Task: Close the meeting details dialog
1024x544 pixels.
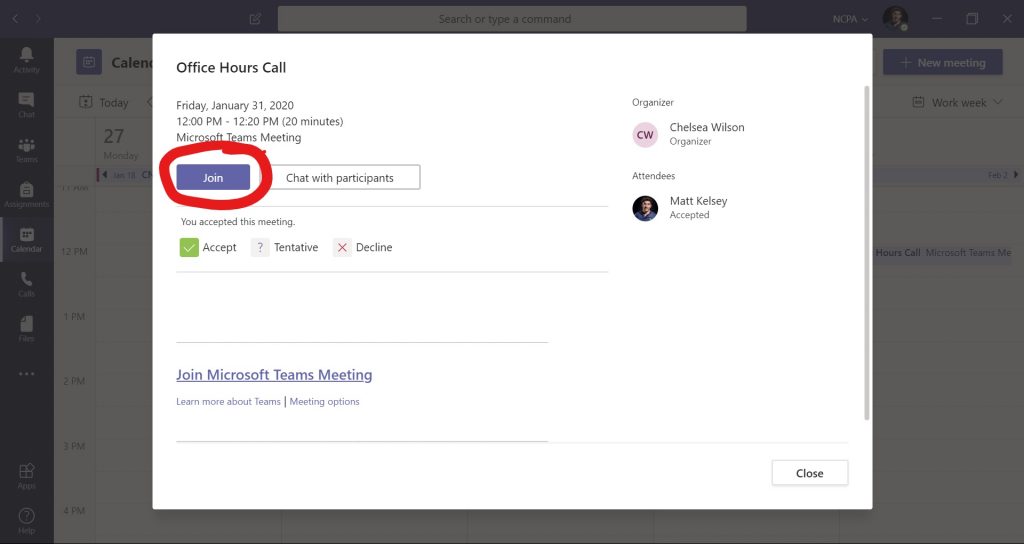Action: coord(810,473)
